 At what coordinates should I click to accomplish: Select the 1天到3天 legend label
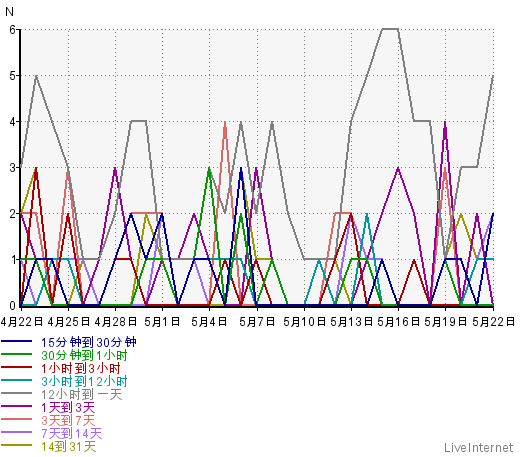click(x=68, y=407)
